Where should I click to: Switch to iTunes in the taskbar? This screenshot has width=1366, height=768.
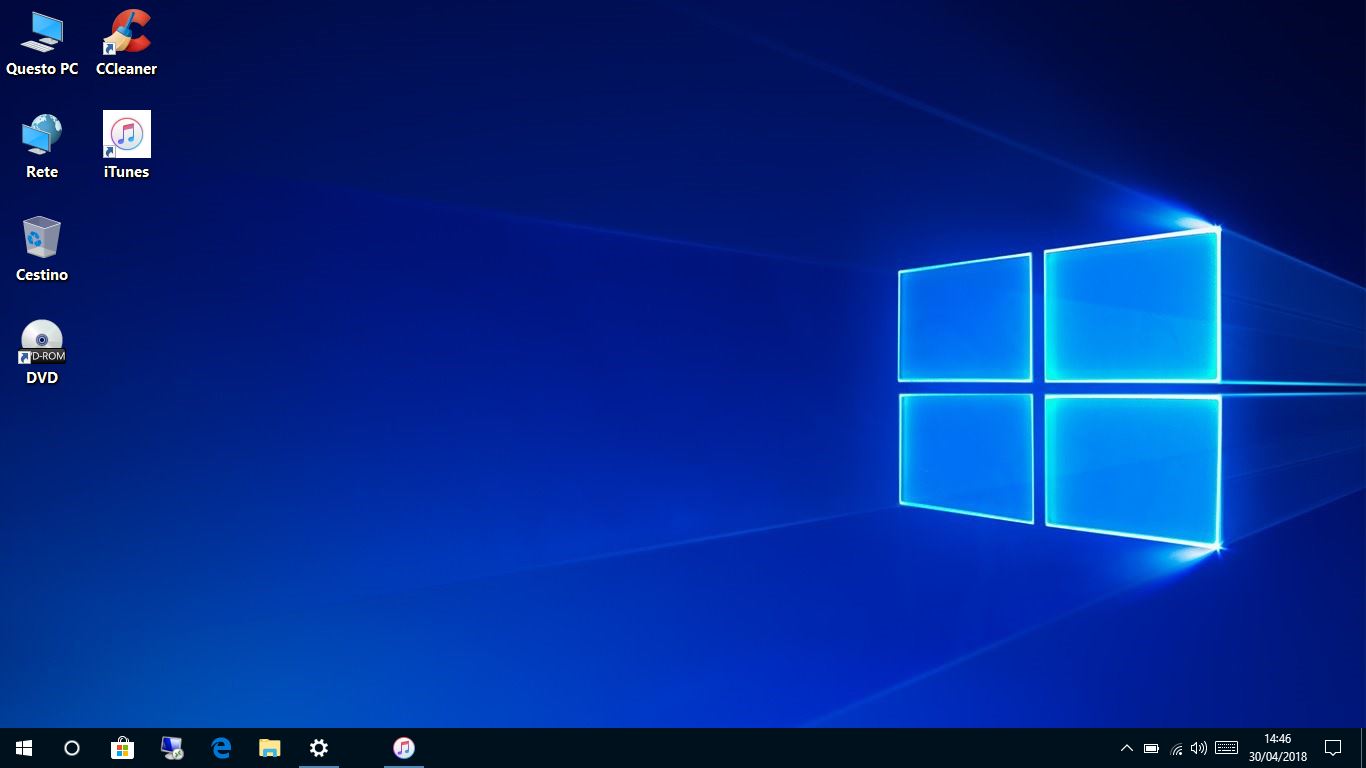404,748
